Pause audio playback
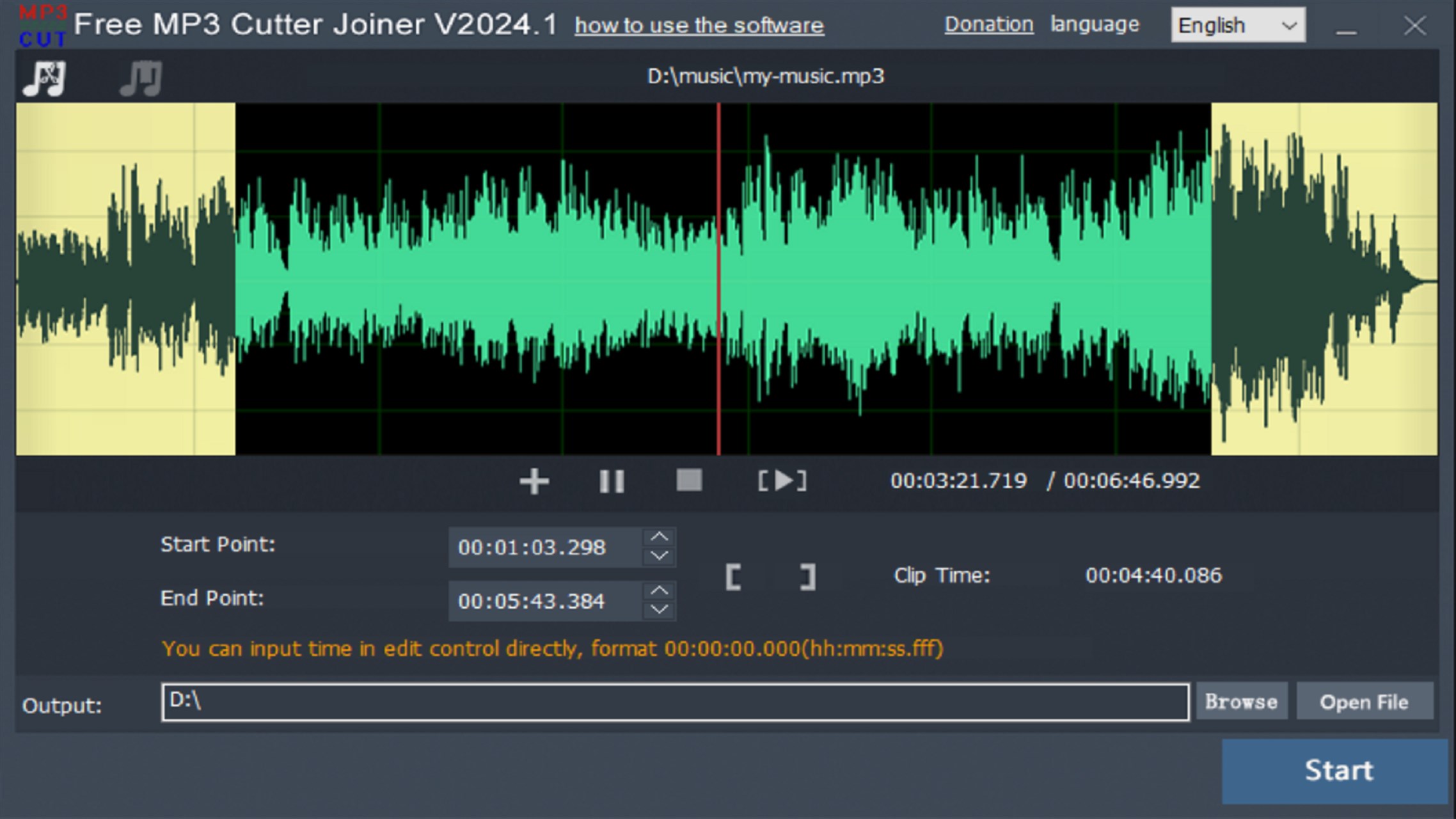This screenshot has height=819, width=1456. tap(612, 481)
